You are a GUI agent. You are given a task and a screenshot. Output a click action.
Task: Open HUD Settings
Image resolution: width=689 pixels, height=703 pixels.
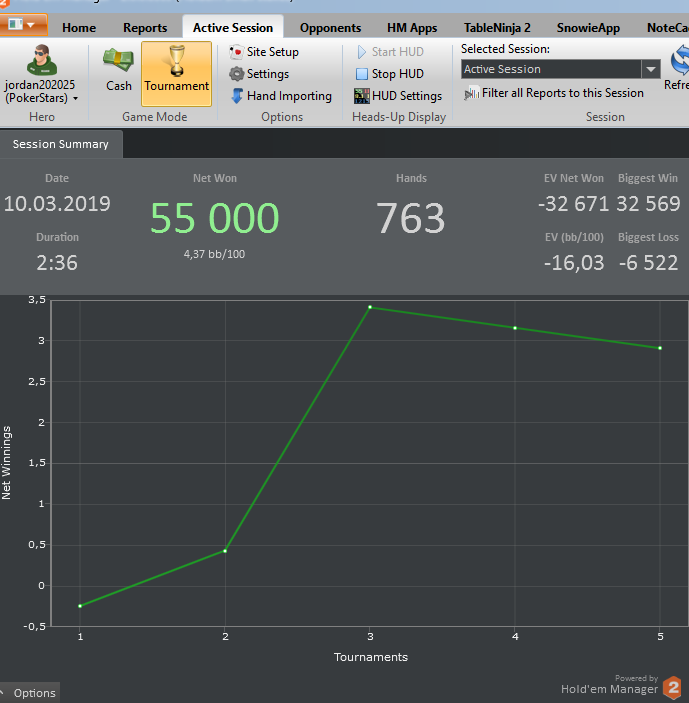click(x=398, y=96)
